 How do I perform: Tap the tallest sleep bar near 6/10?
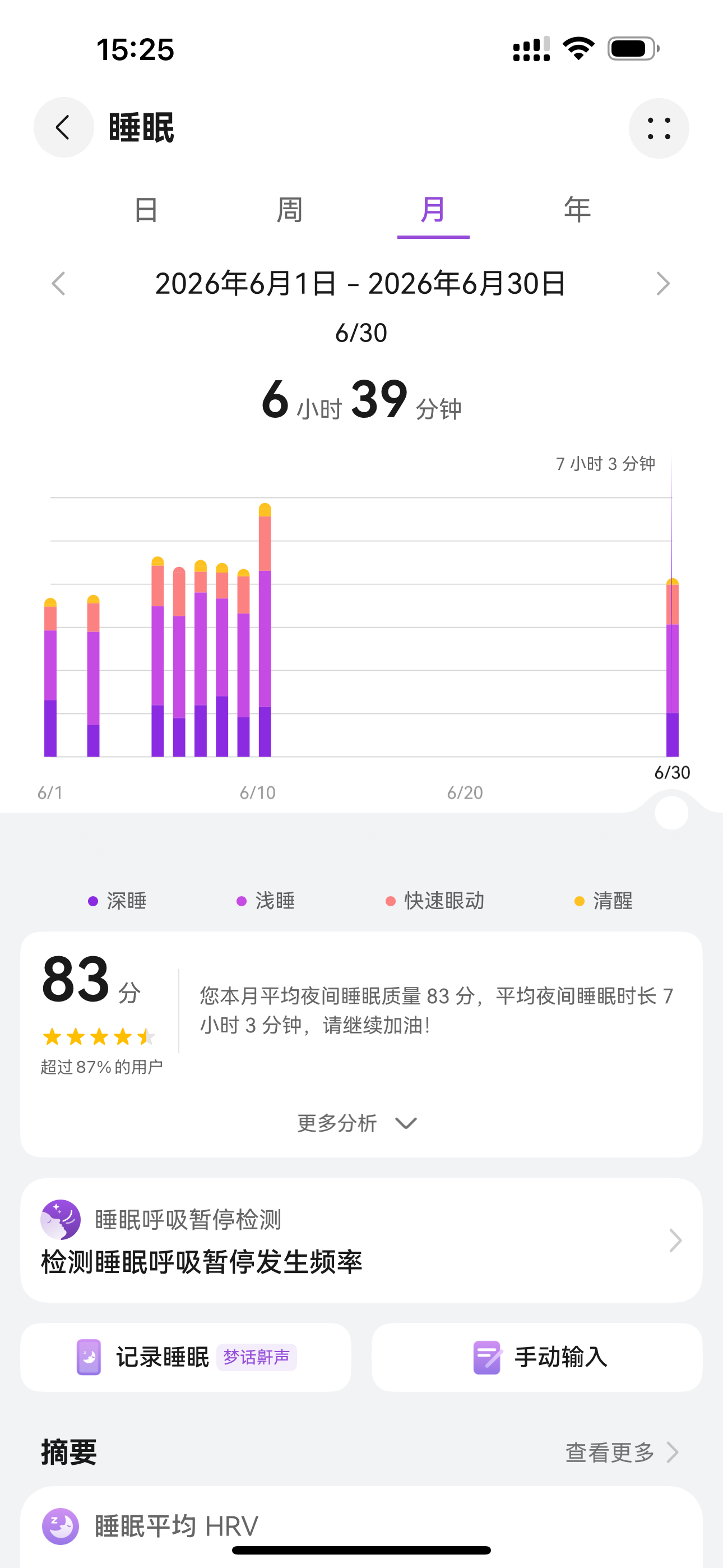pyautogui.click(x=265, y=630)
